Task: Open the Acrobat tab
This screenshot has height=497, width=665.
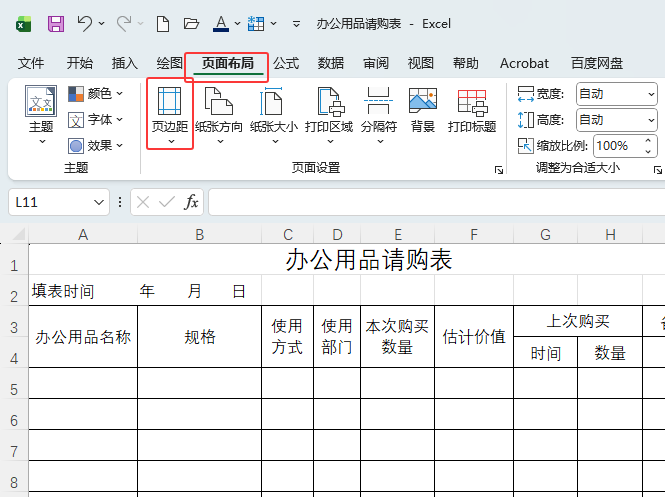Action: click(524, 63)
